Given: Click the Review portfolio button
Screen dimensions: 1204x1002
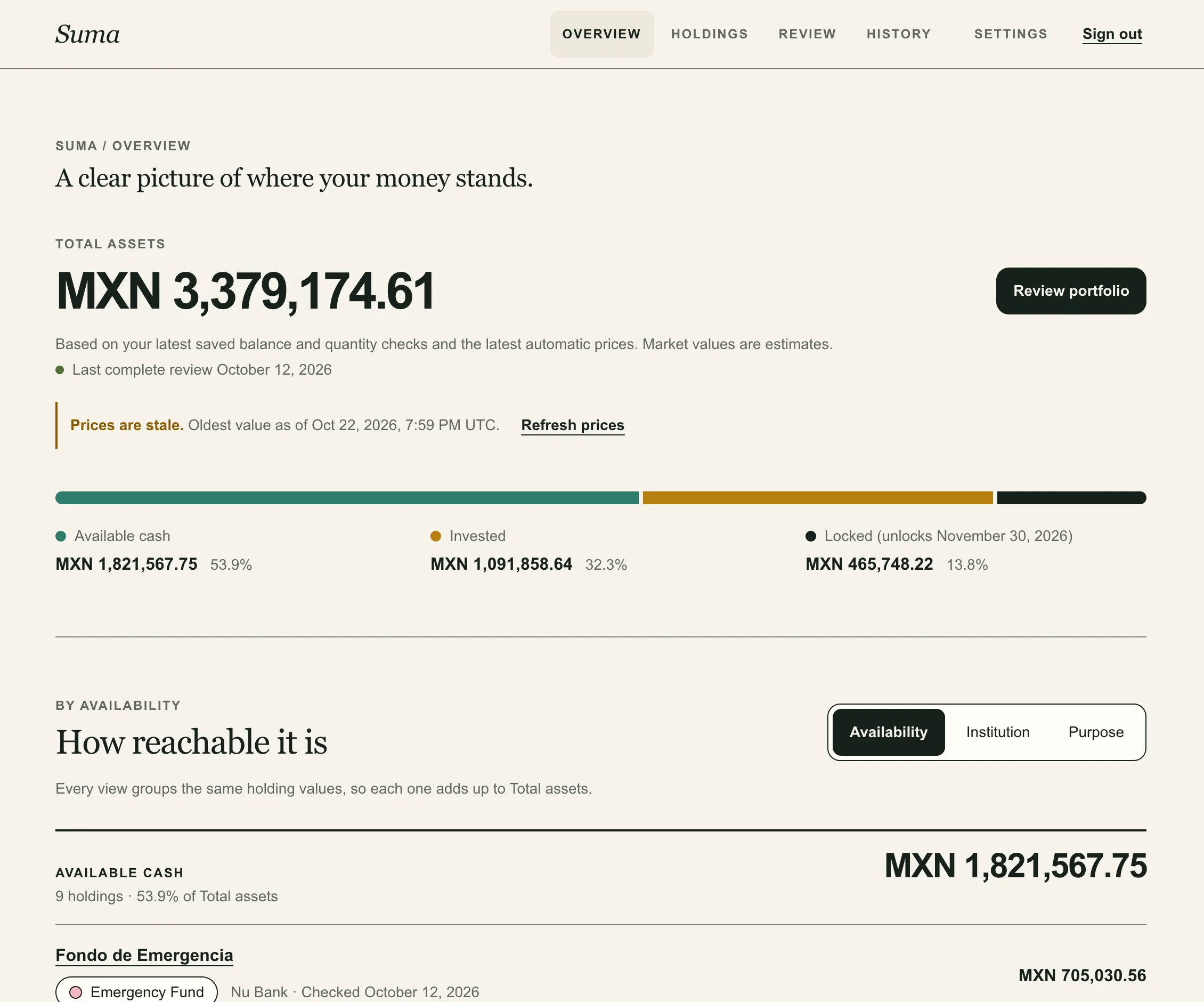Looking at the screenshot, I should [1070, 291].
